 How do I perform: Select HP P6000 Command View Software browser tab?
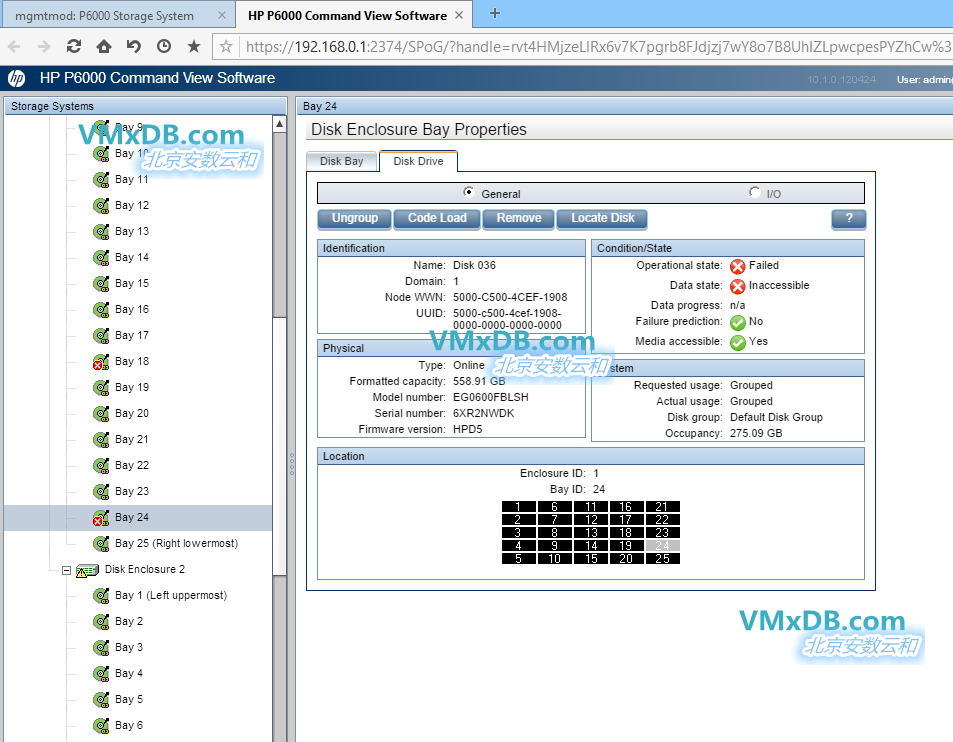[x=347, y=16]
